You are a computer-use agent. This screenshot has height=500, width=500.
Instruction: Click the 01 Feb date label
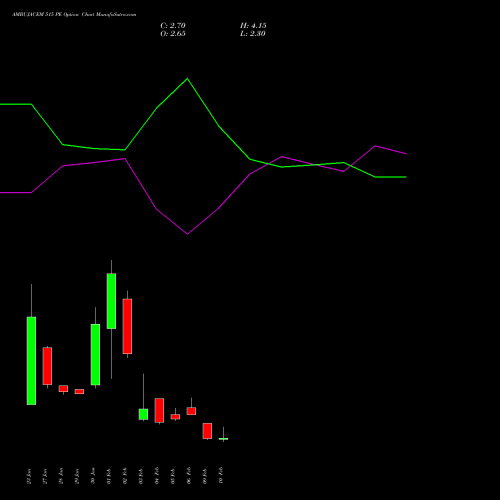point(109,476)
